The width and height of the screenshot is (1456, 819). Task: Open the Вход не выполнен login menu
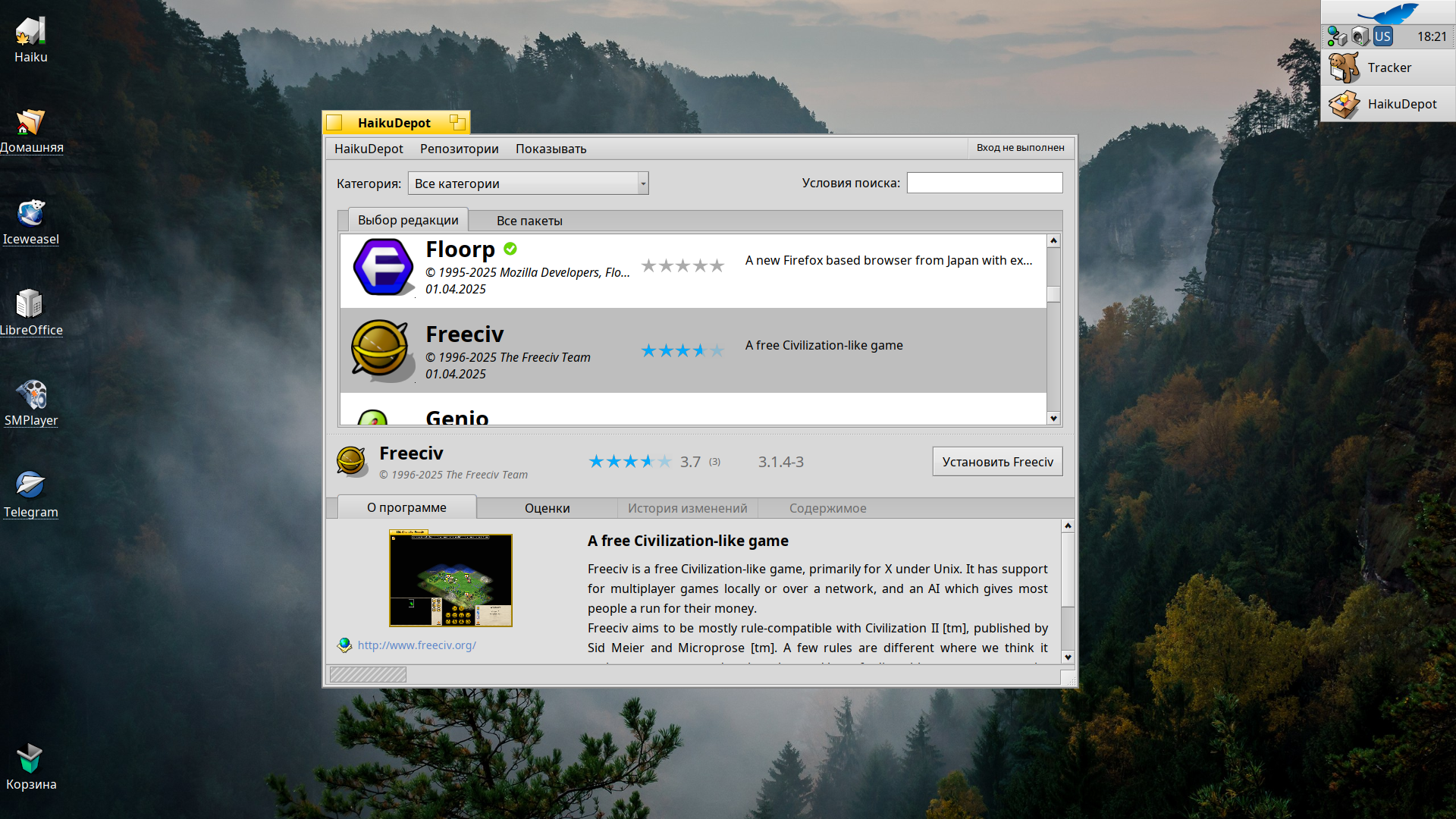point(1020,148)
